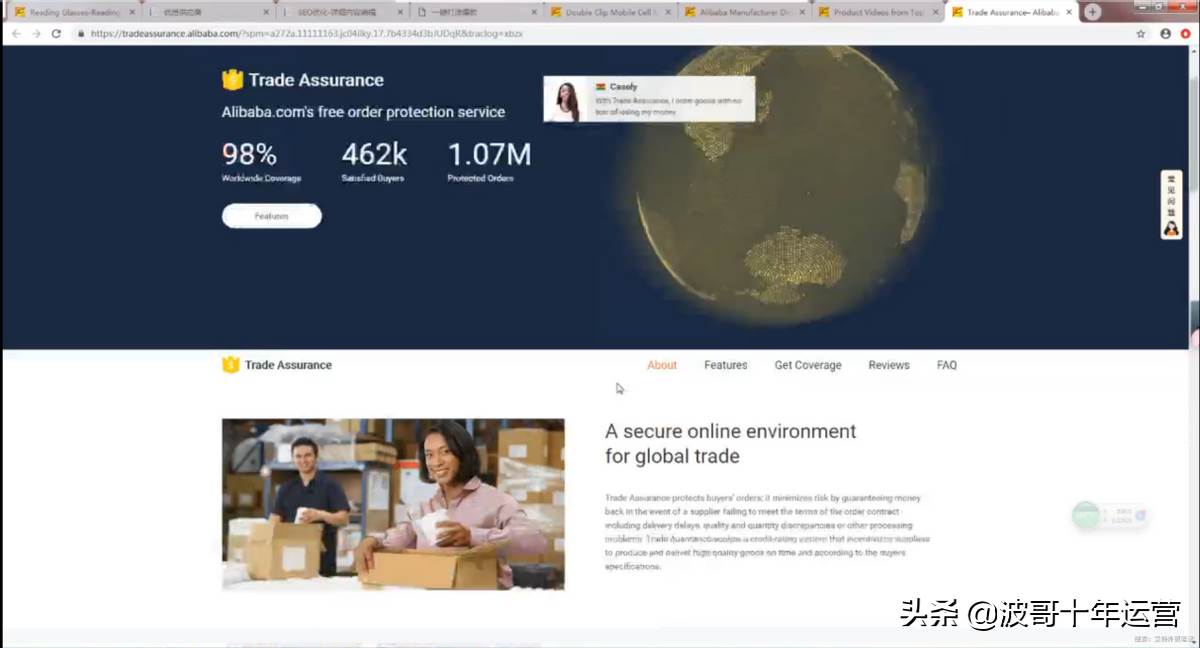Switch to the blank document browser tab
Image resolution: width=1200 pixels, height=648 pixels.
[477, 13]
